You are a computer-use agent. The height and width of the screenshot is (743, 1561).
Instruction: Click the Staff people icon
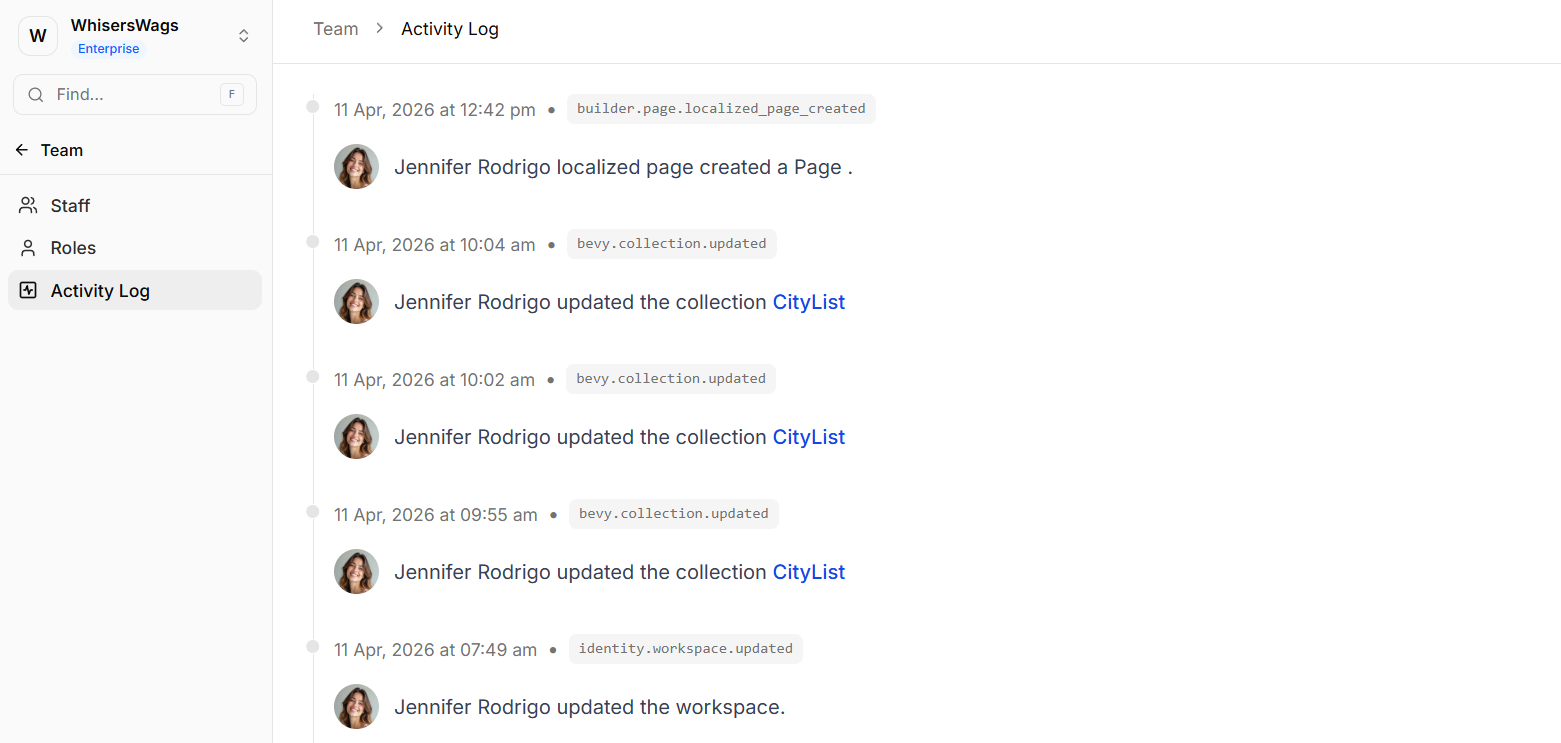point(28,206)
